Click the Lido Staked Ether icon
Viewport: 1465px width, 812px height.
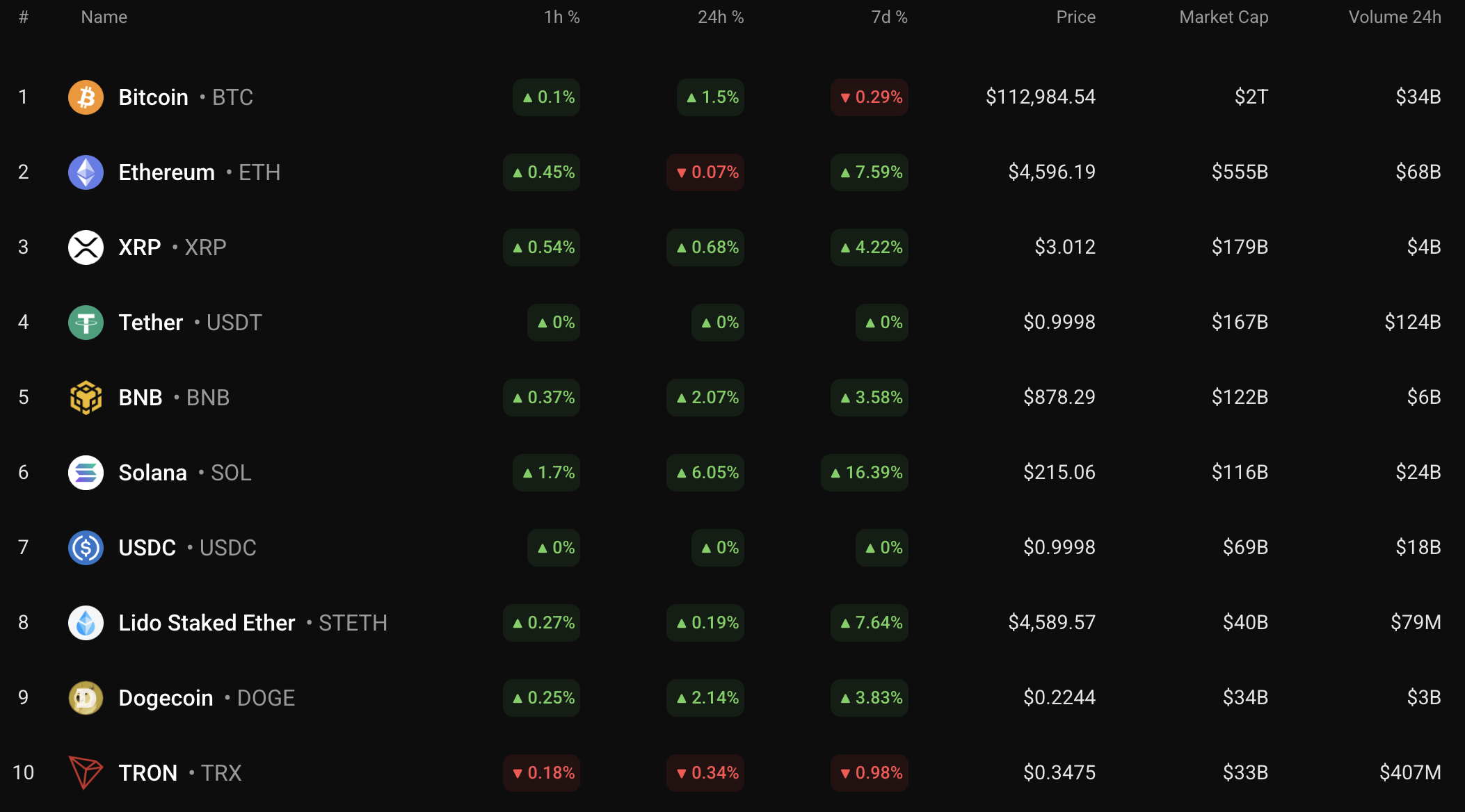[x=86, y=623]
